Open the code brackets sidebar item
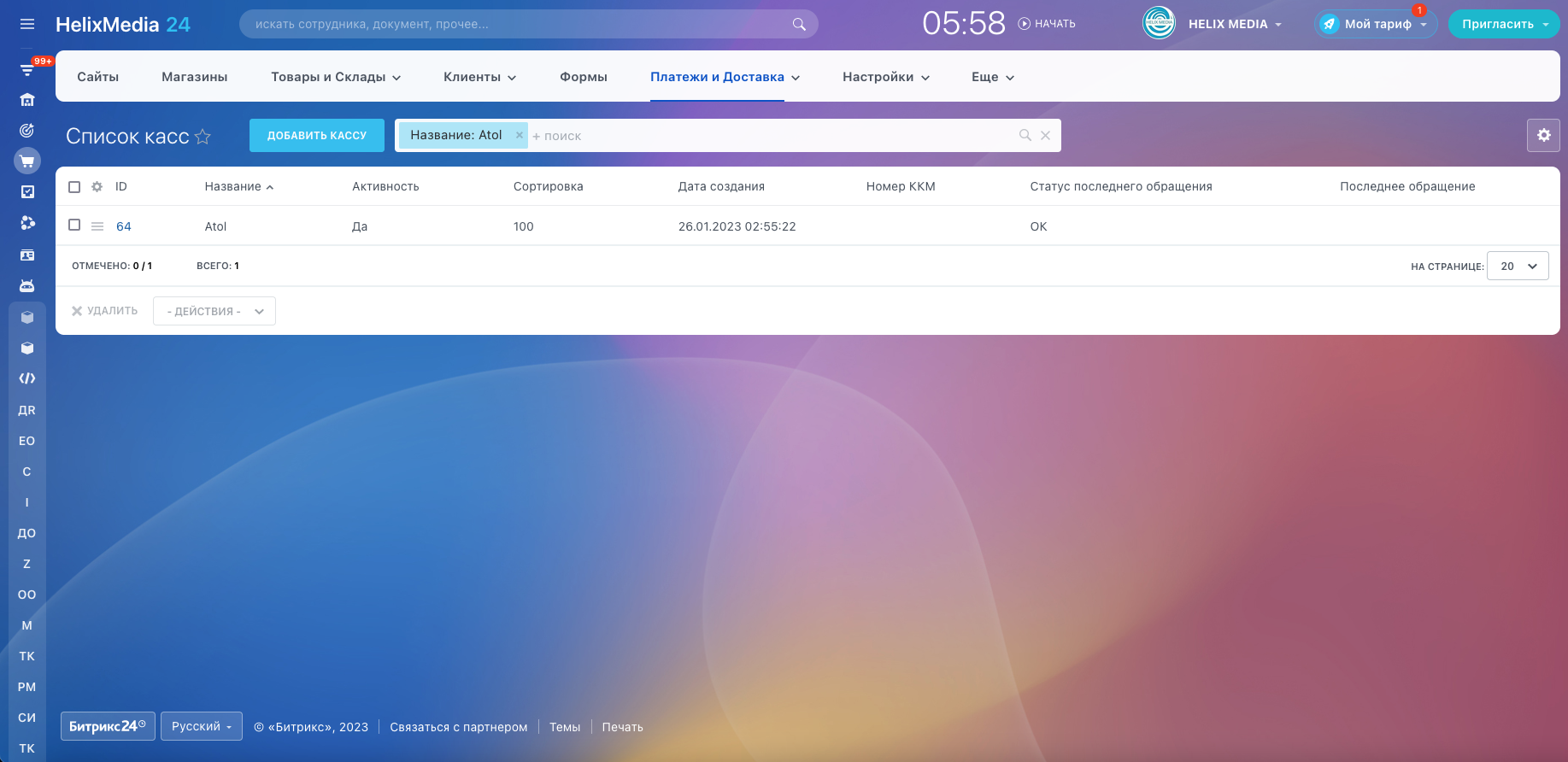The image size is (1568, 762). [27, 378]
